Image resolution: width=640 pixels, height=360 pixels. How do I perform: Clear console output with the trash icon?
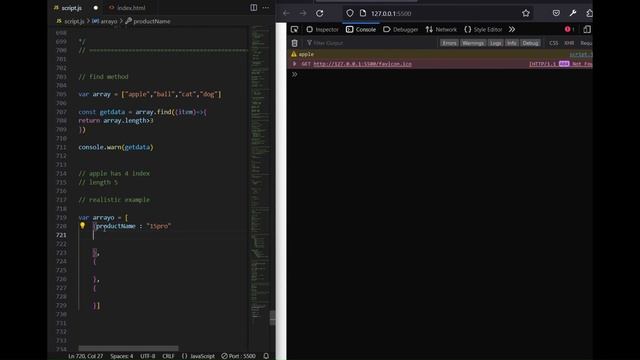[x=295, y=43]
